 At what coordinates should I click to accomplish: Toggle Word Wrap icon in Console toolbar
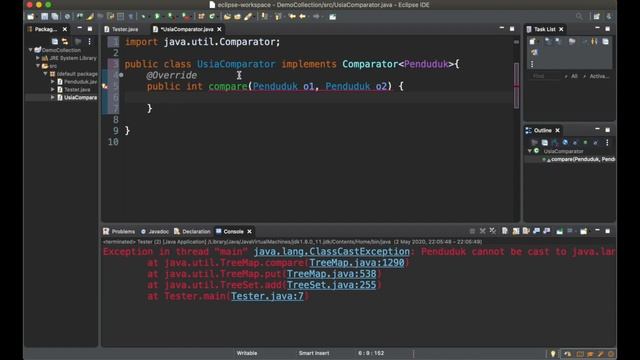(526, 231)
